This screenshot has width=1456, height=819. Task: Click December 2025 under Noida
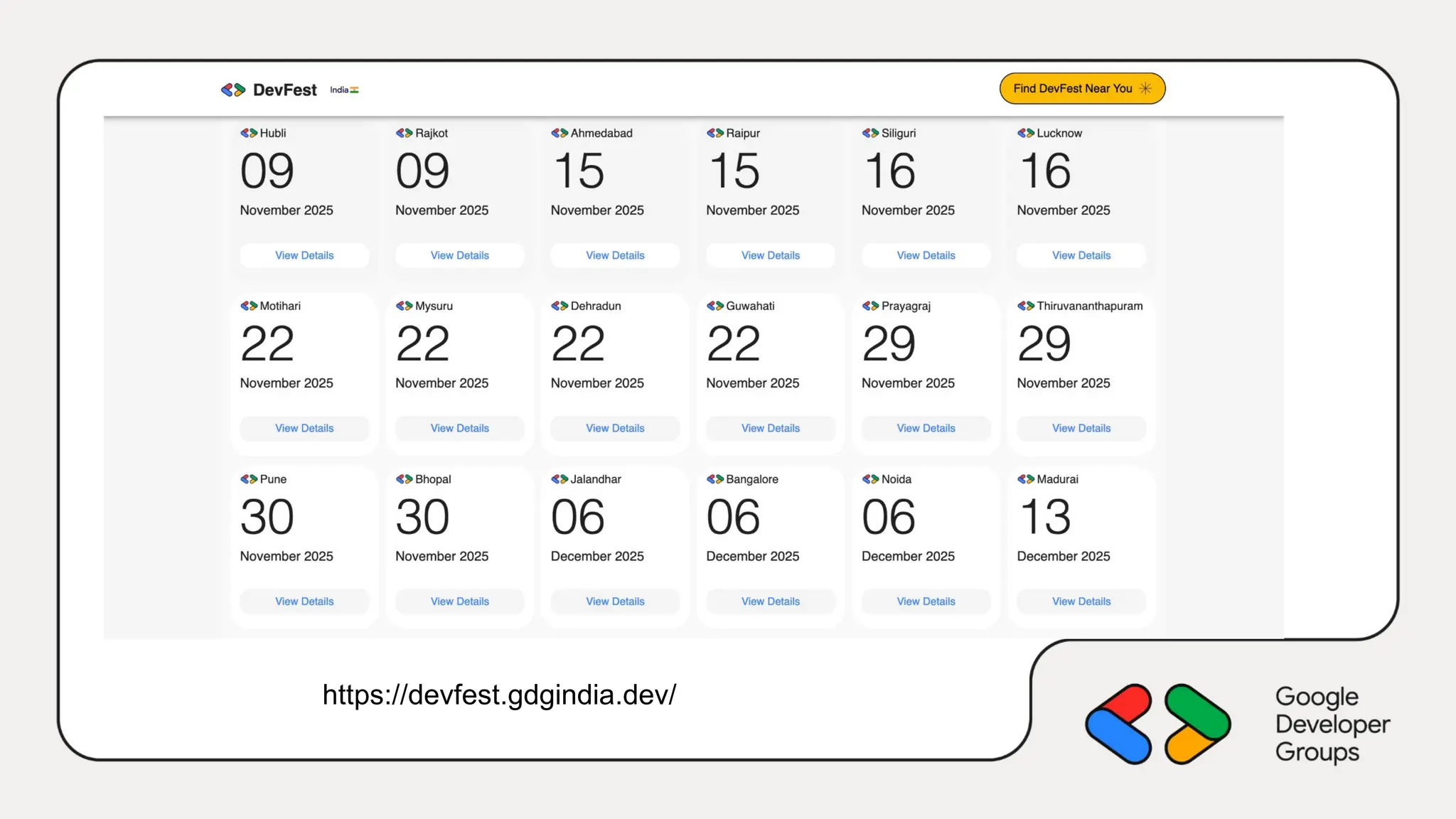pos(908,556)
